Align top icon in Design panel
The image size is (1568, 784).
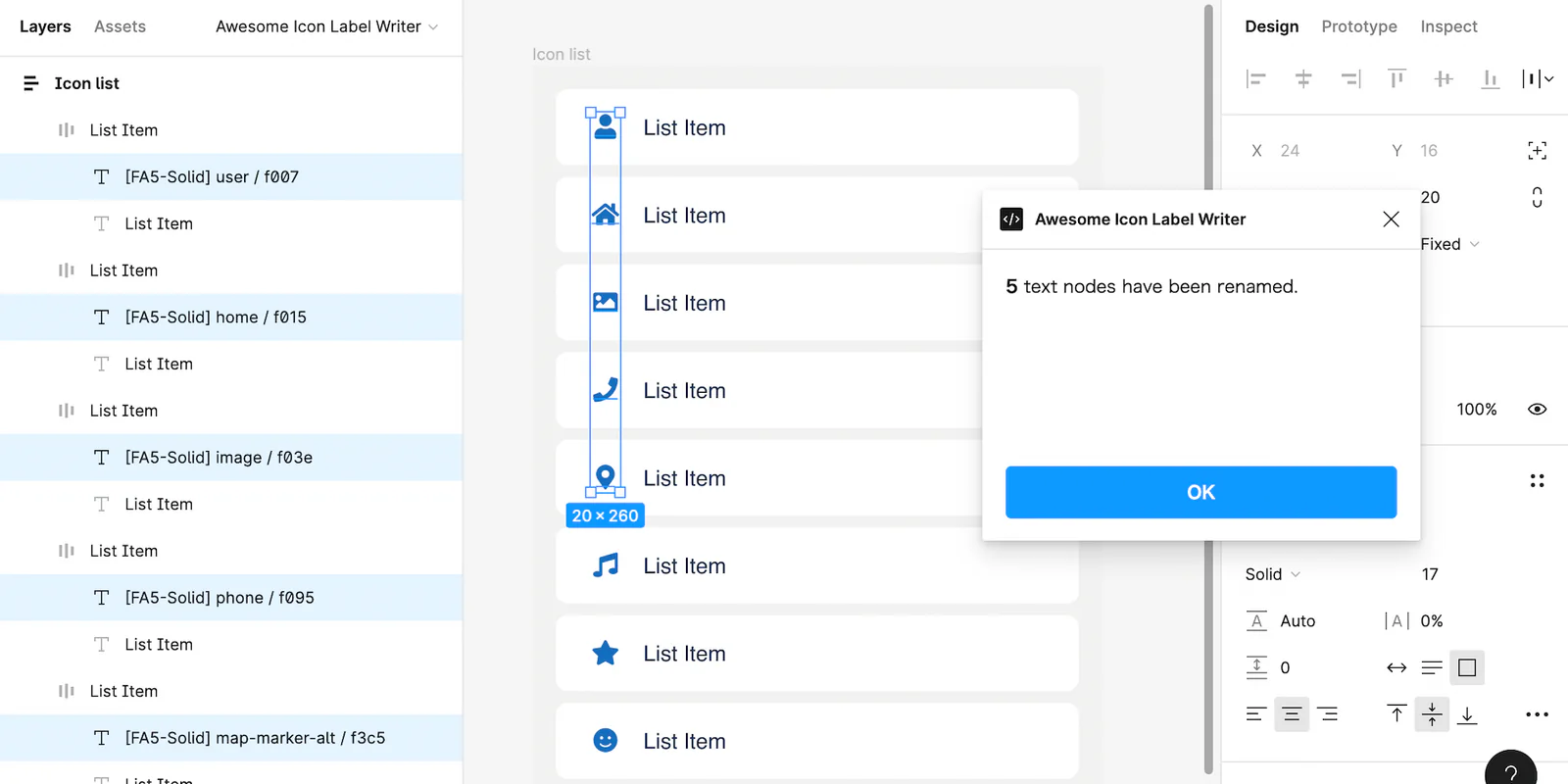(1396, 78)
